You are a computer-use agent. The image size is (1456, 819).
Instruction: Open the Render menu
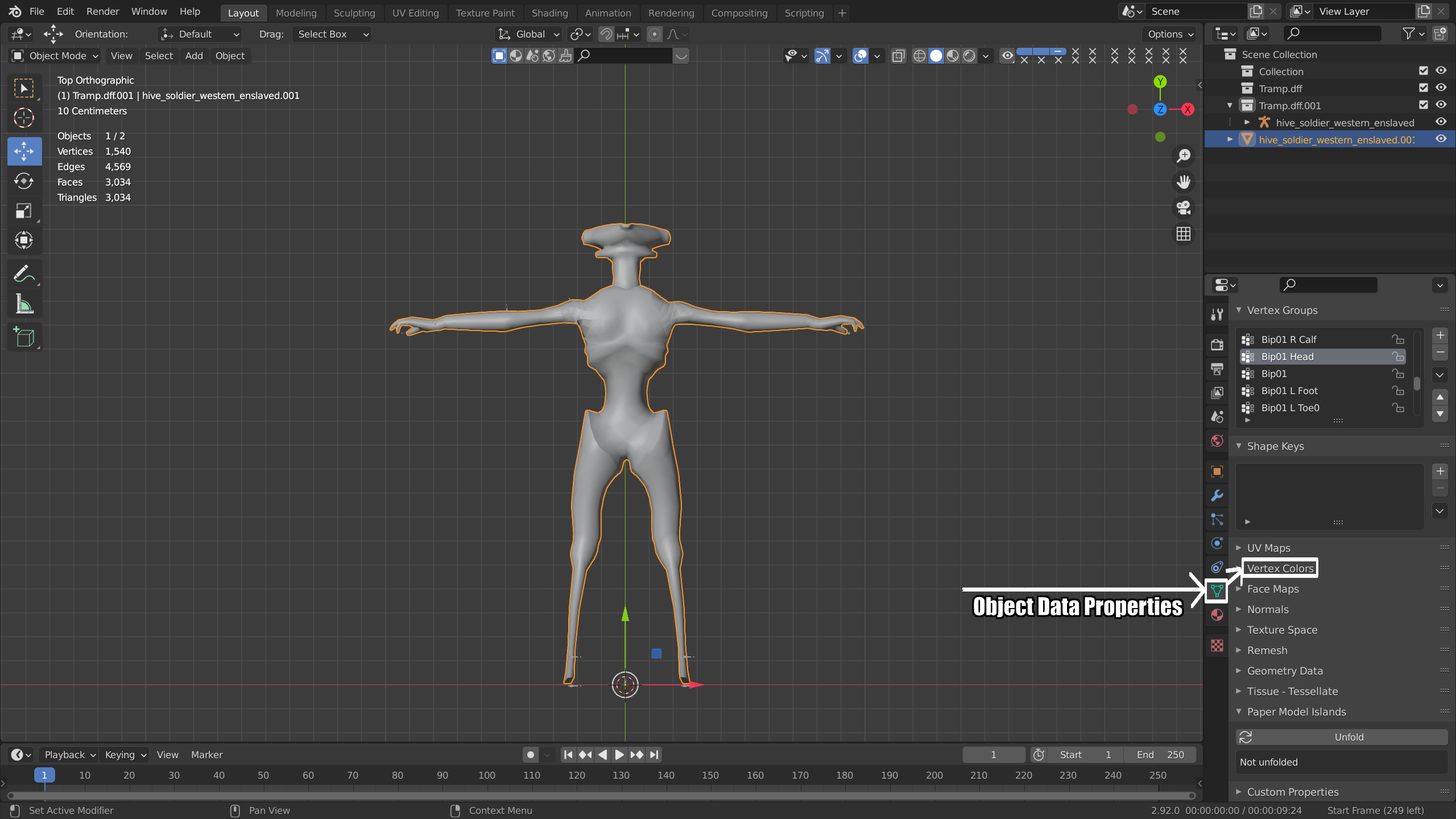102,11
